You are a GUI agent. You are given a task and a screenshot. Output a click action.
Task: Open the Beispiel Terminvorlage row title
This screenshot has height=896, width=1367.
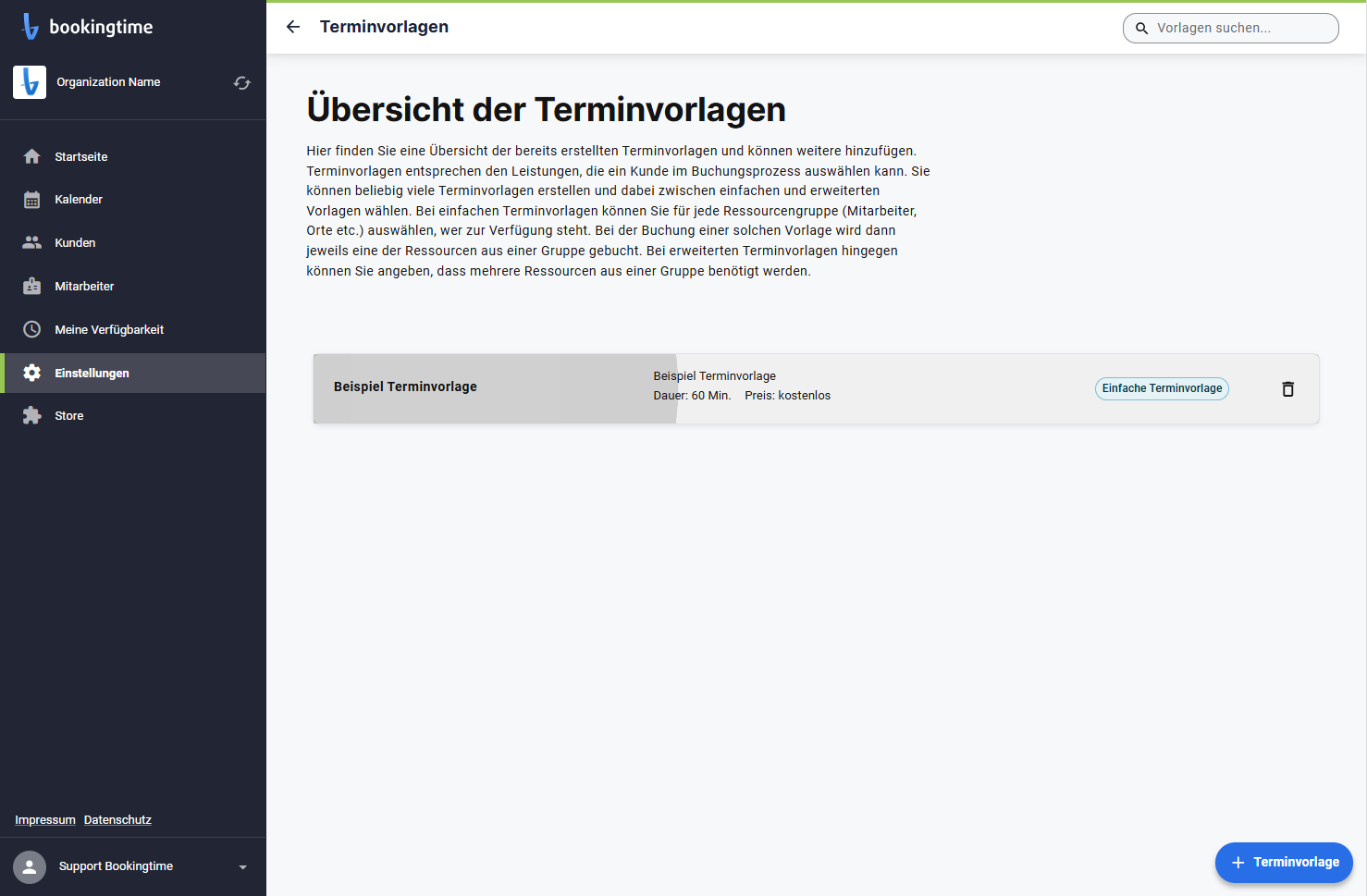point(405,387)
